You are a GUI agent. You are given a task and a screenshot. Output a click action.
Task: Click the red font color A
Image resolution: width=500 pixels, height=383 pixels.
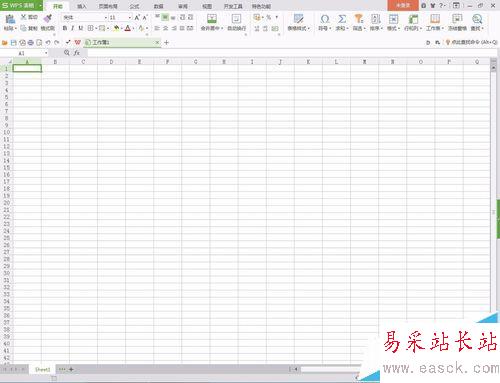click(128, 28)
